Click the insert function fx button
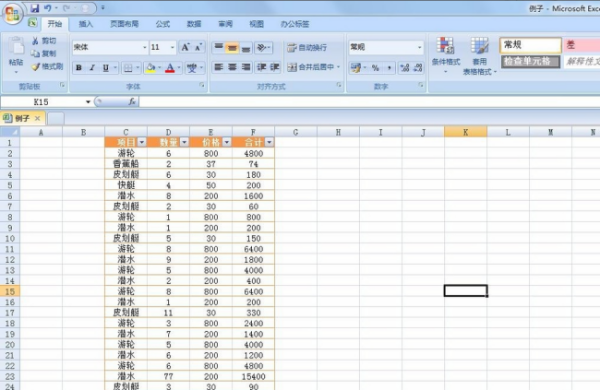The width and height of the screenshot is (600, 390). point(132,101)
